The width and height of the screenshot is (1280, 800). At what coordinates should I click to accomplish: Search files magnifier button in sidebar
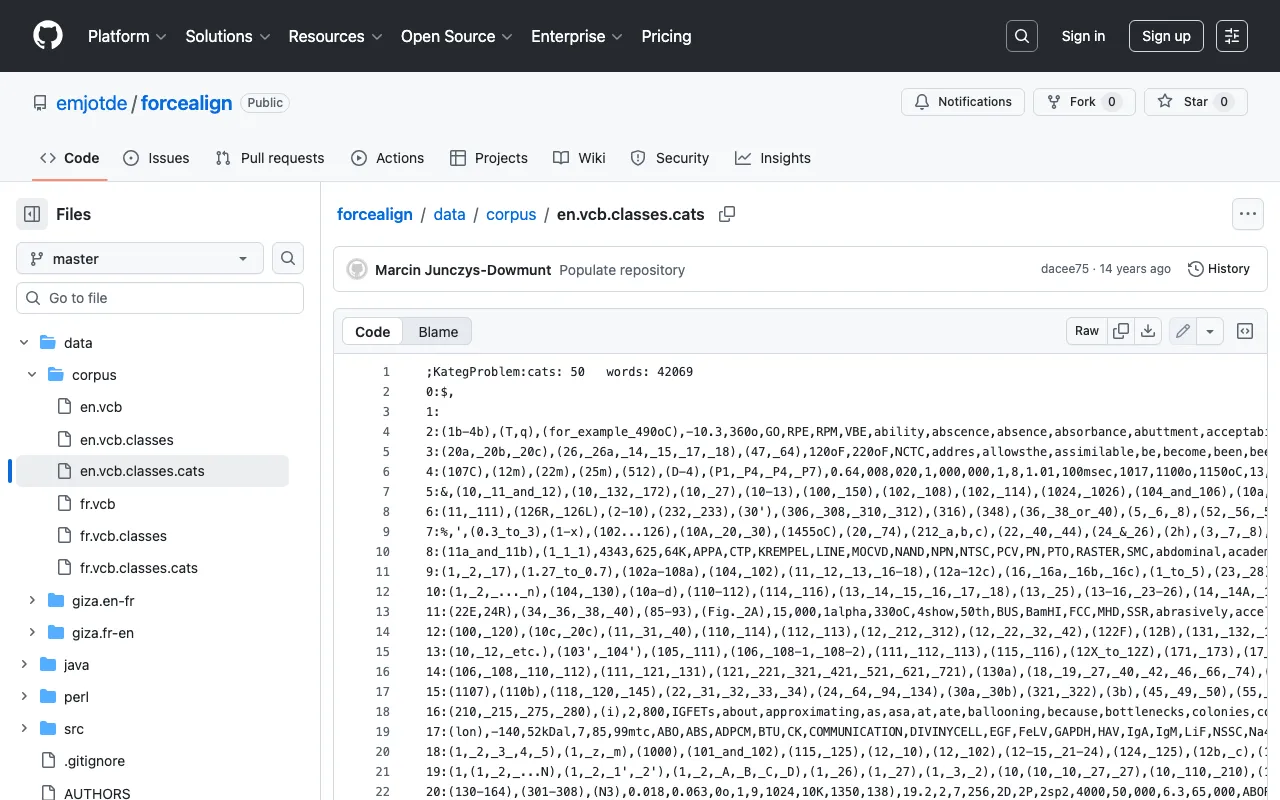288,259
